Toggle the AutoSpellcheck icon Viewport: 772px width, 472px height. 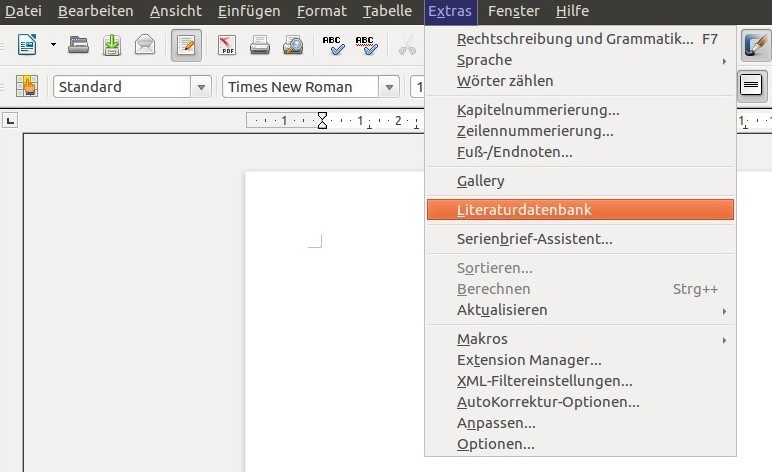pyautogui.click(x=366, y=45)
